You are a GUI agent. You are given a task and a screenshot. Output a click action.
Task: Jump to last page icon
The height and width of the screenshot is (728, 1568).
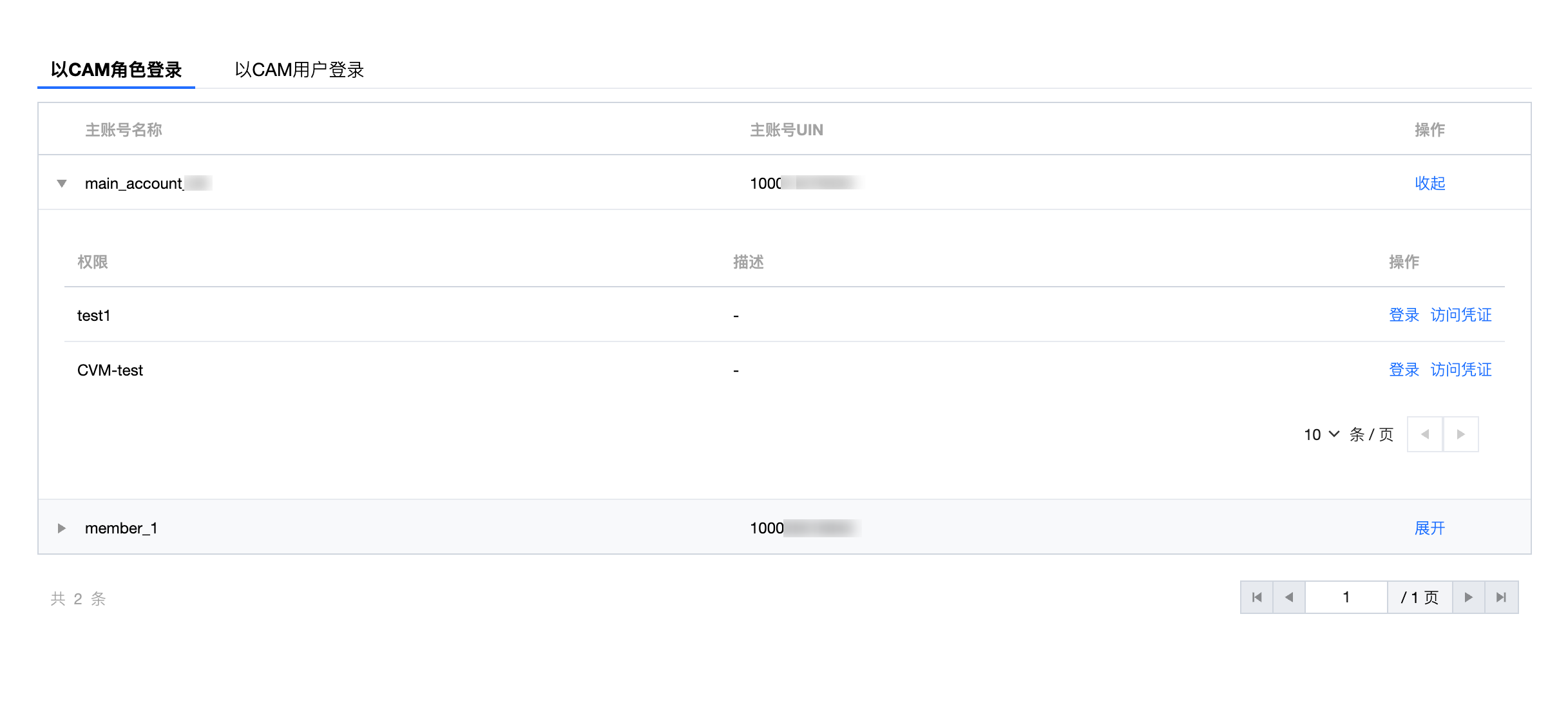tap(1502, 597)
